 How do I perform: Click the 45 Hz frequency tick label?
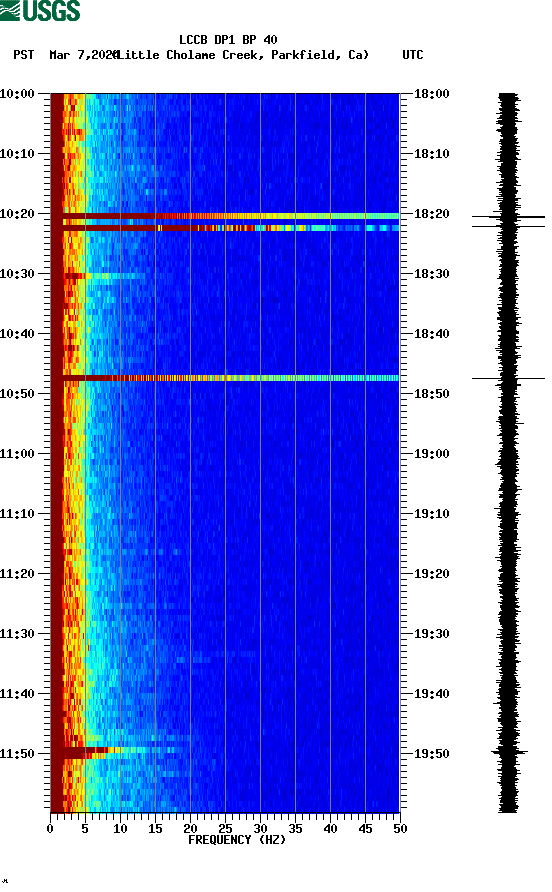pos(365,829)
